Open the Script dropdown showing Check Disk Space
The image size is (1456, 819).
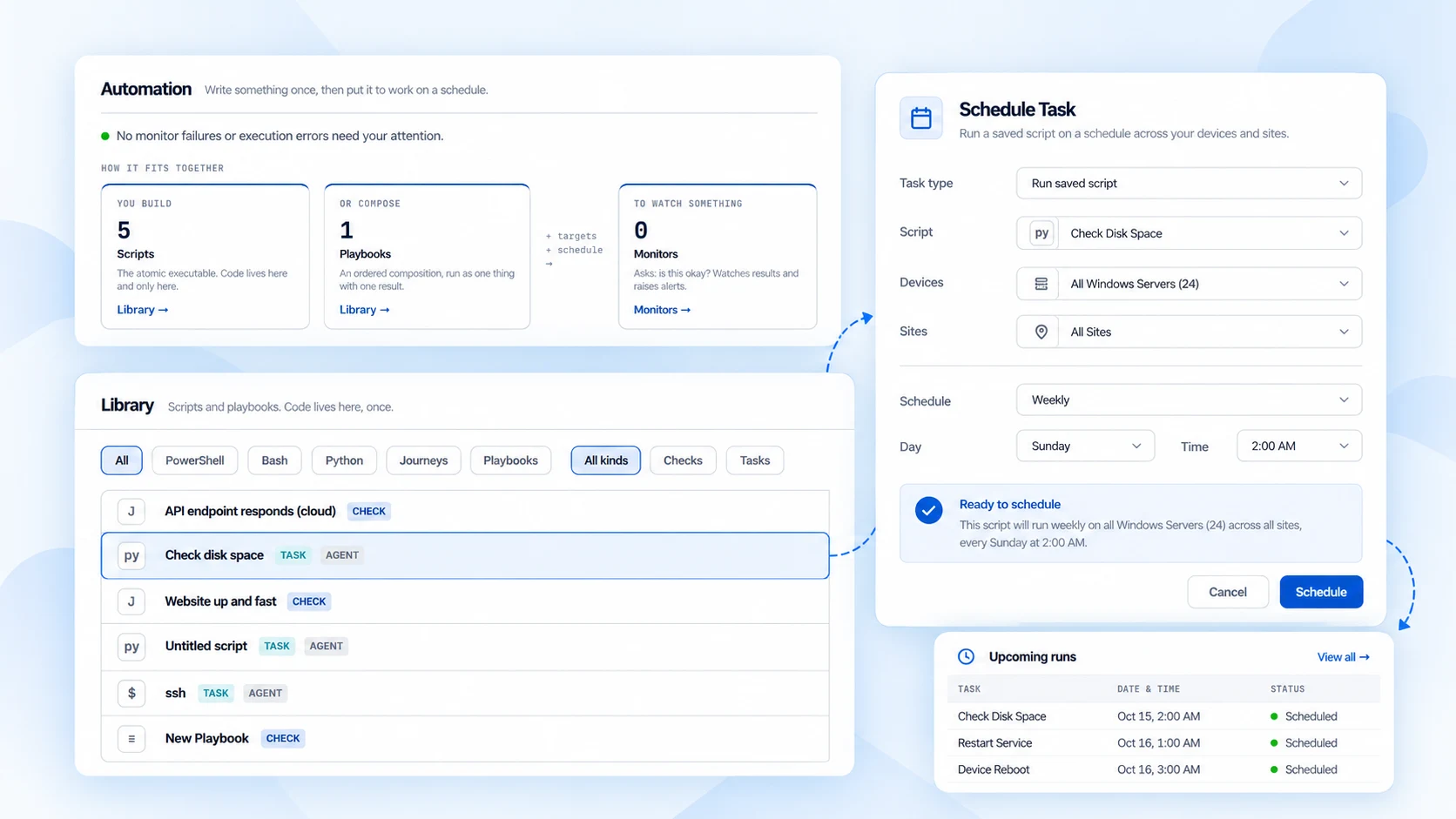[x=1189, y=233]
